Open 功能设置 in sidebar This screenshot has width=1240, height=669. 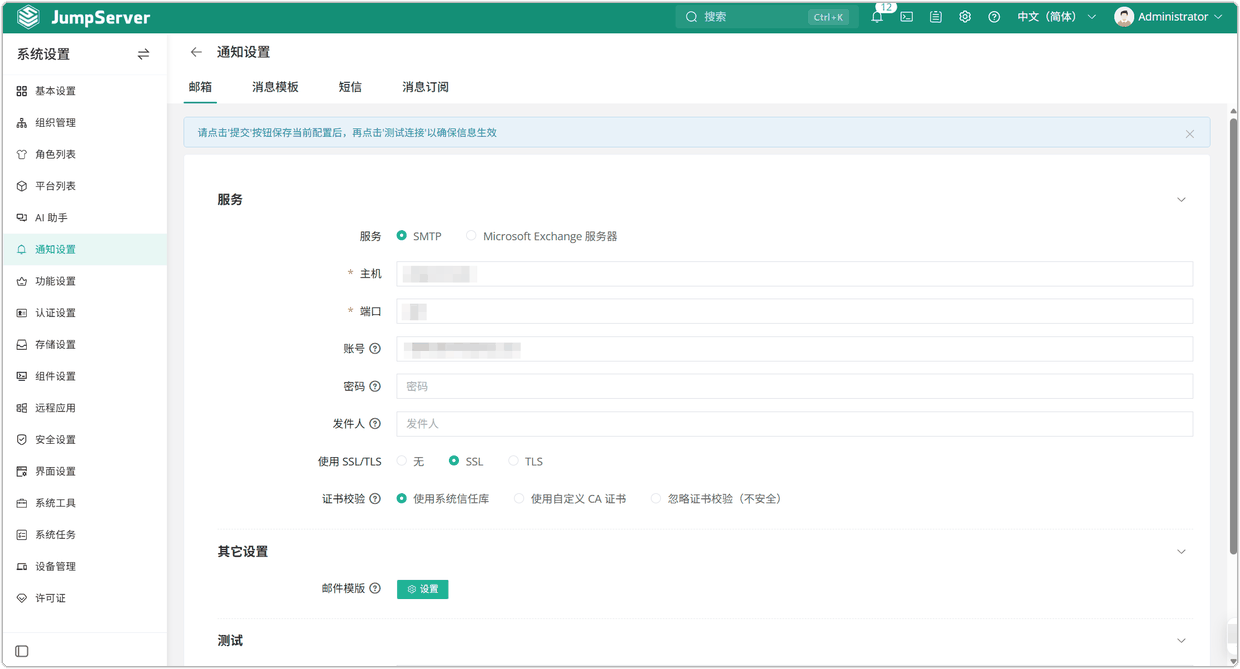point(84,282)
